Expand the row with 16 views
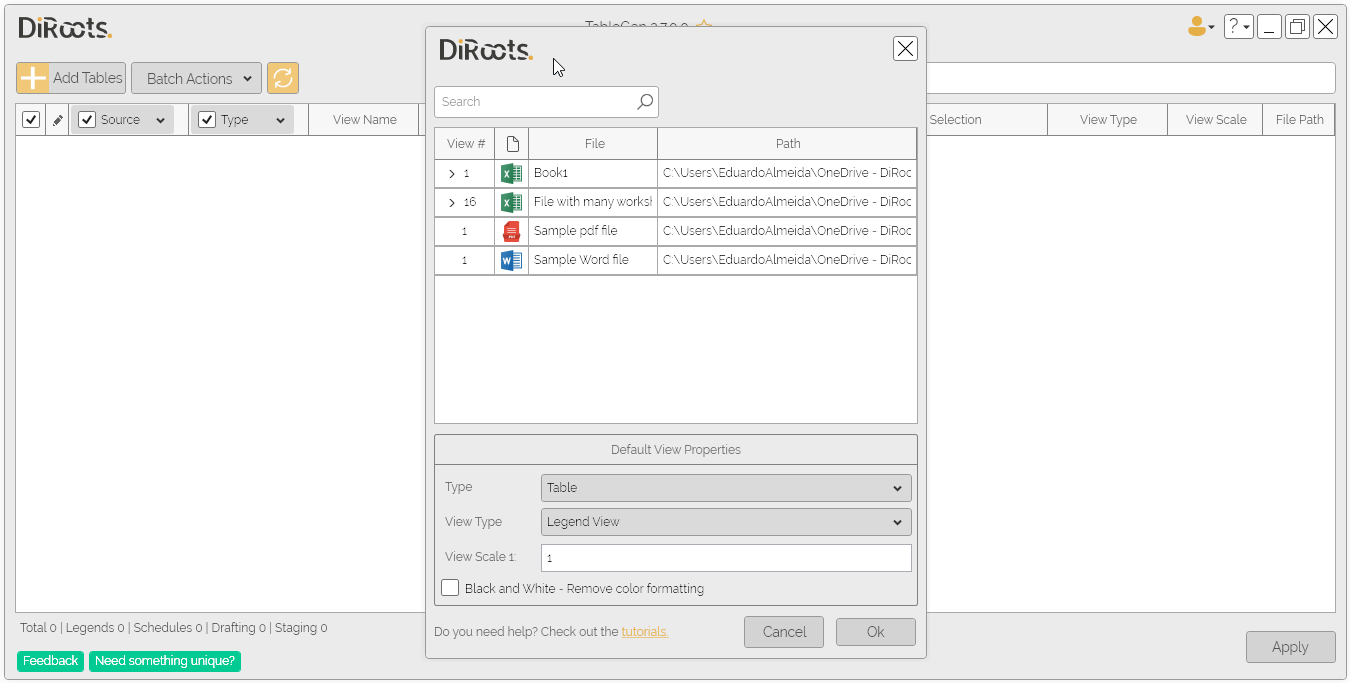Image resolution: width=1350 pixels, height=683 pixels. 452,203
